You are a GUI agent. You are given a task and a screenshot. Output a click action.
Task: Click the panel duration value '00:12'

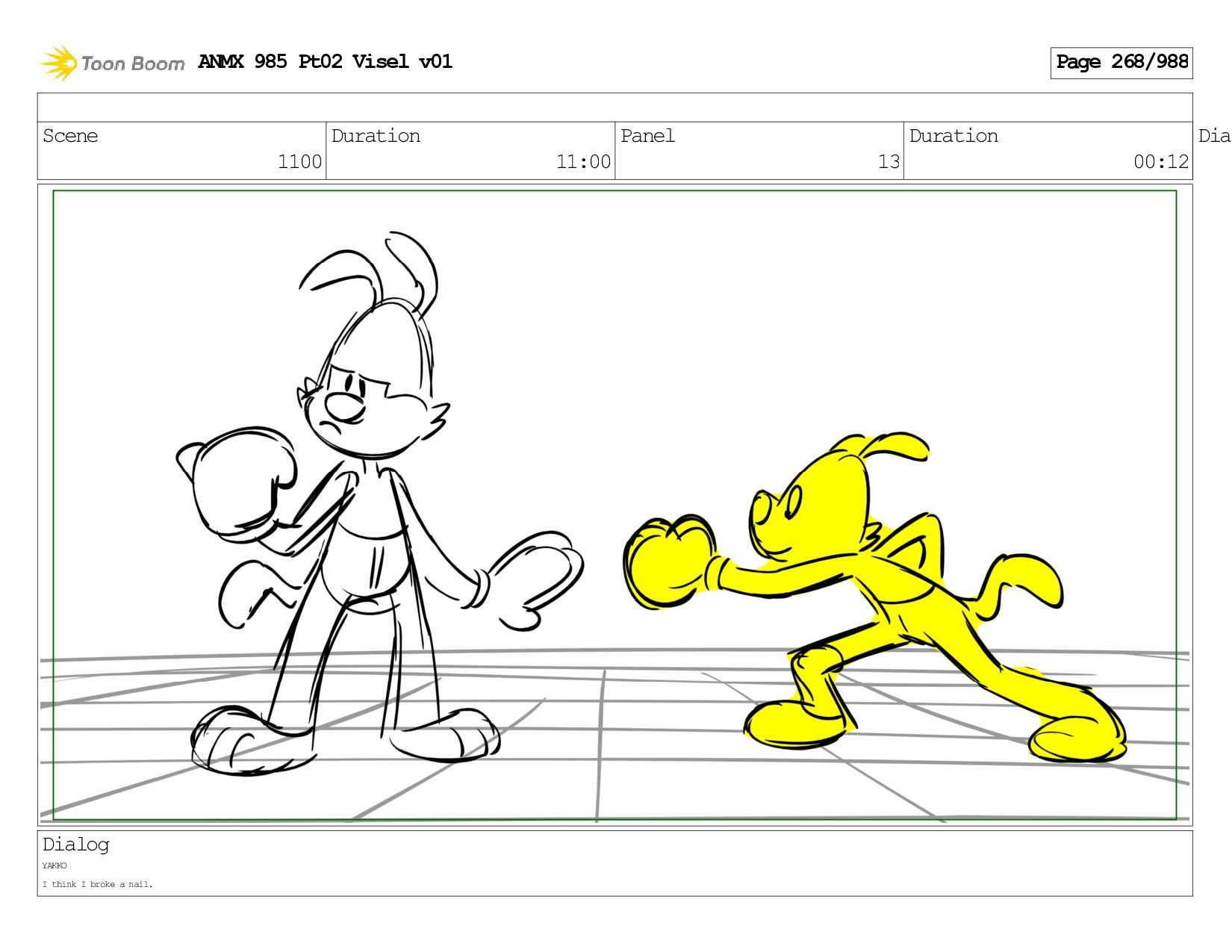[x=1161, y=162]
